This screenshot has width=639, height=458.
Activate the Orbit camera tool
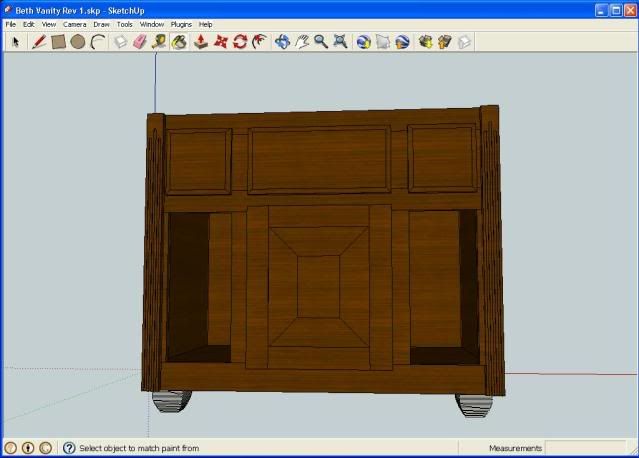[282, 42]
